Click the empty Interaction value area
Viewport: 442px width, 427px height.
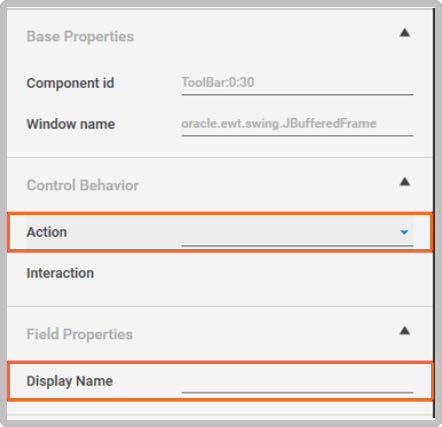pos(297,273)
